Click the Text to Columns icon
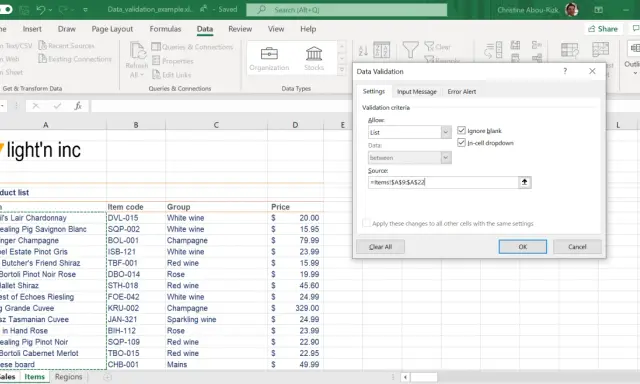Image resolution: width=640 pixels, height=384 pixels. coord(493,50)
